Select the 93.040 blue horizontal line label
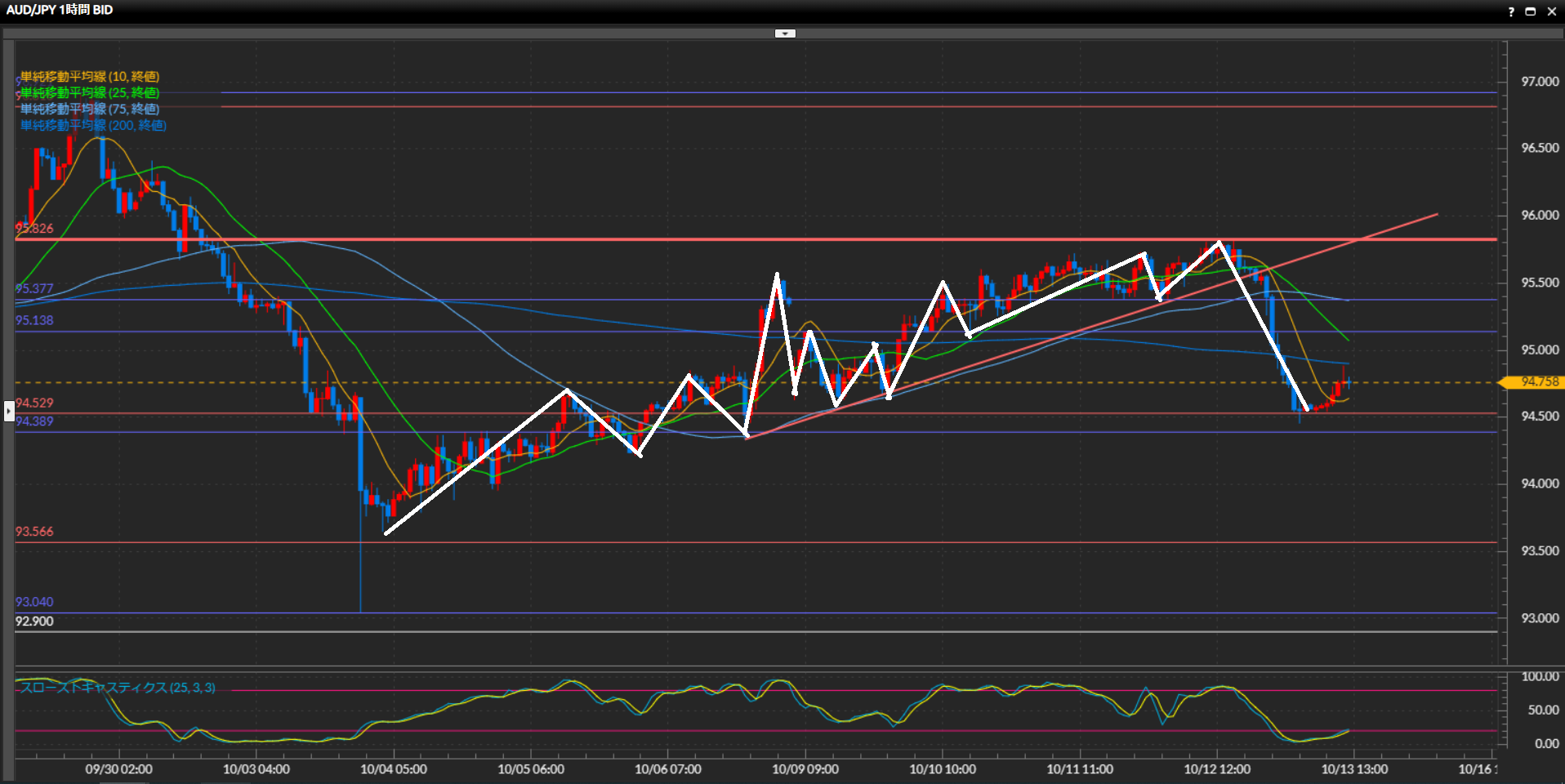 (34, 602)
